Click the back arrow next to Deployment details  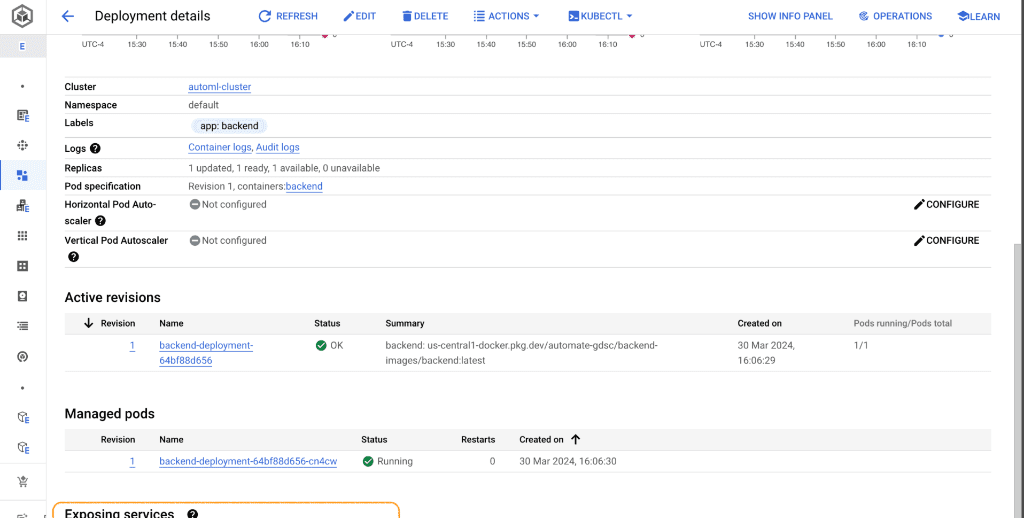coord(68,16)
